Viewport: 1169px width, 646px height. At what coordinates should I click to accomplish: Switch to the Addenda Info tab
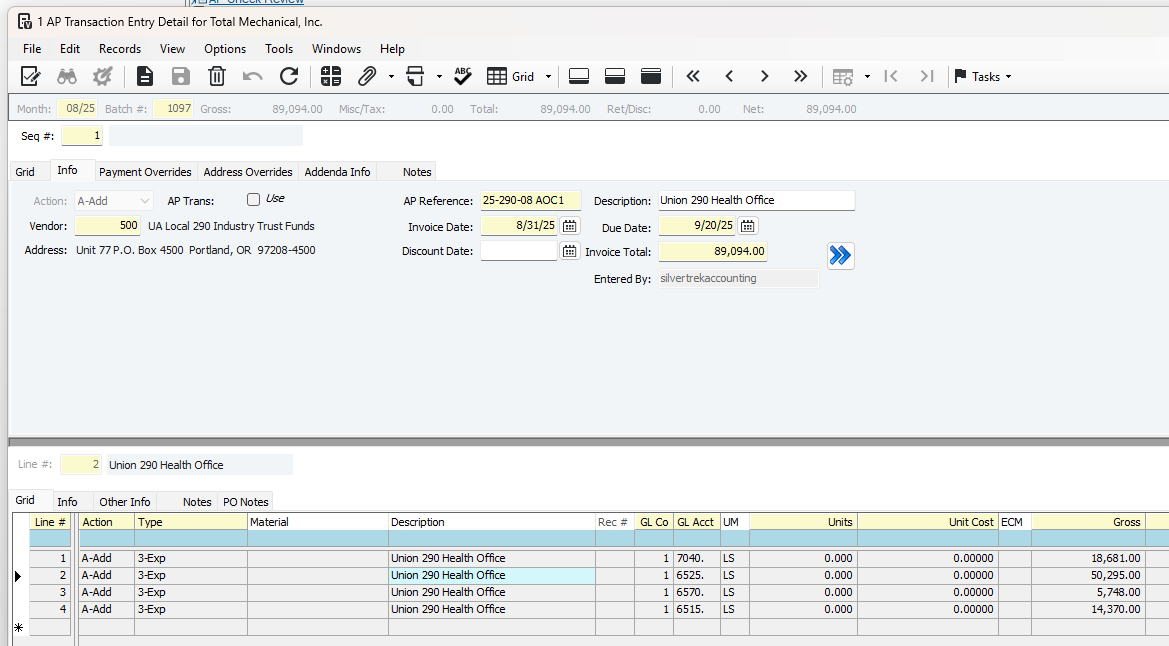click(x=338, y=172)
